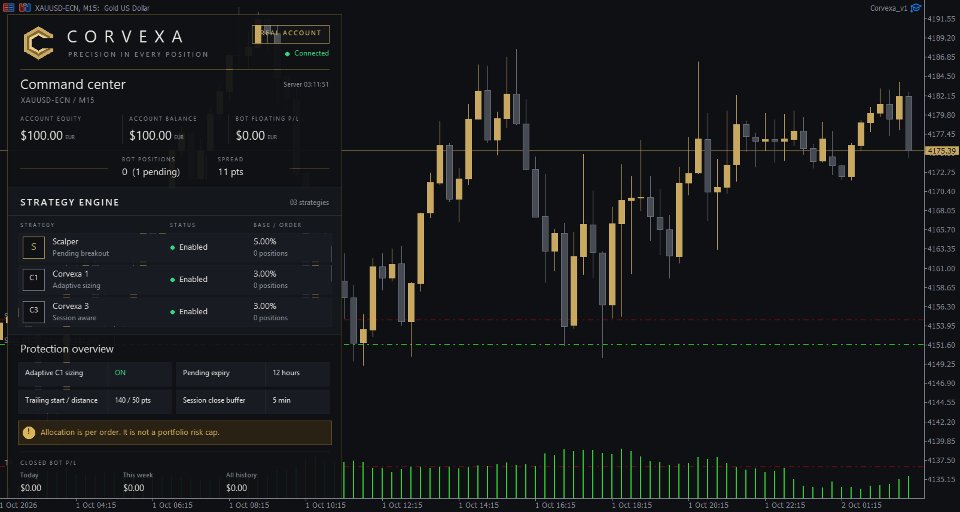Image resolution: width=960 pixels, height=512 pixels.
Task: Click the gold Corvexa hexagon logo
Action: [x=38, y=43]
